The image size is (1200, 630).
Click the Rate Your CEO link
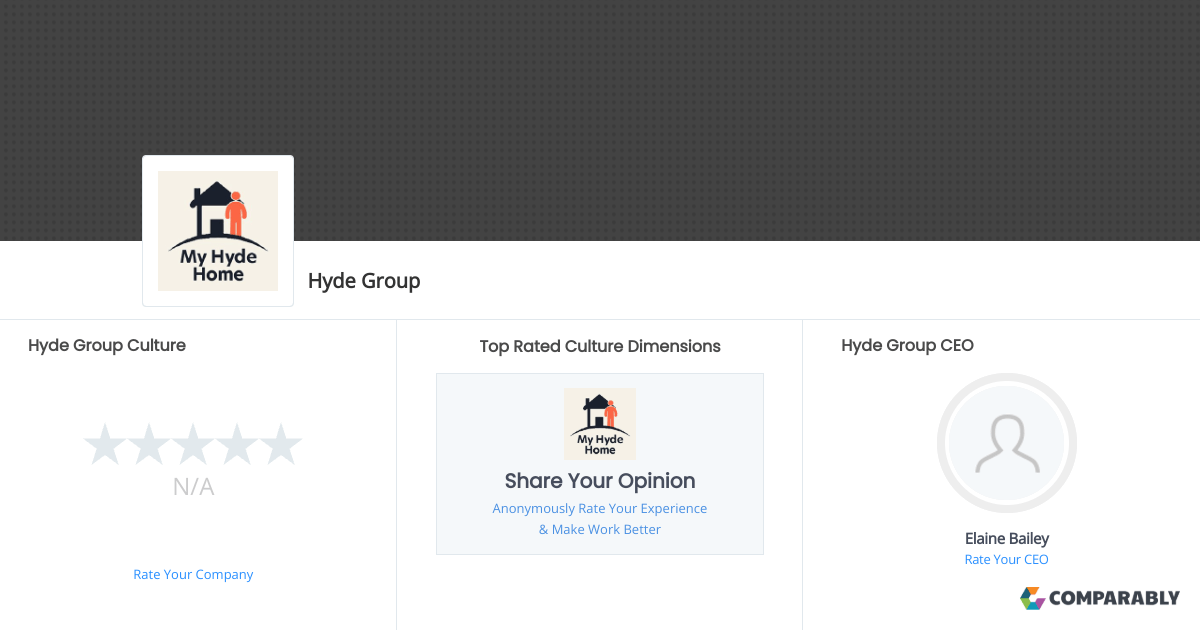[1006, 559]
